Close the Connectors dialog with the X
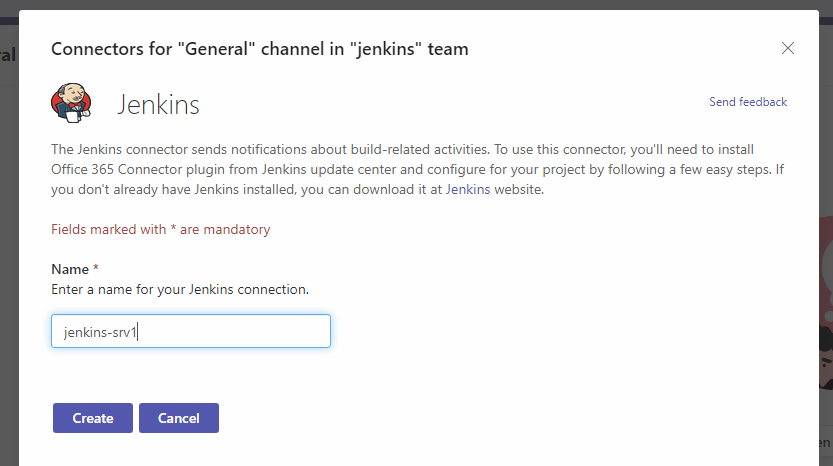This screenshot has width=833, height=466. [x=788, y=48]
